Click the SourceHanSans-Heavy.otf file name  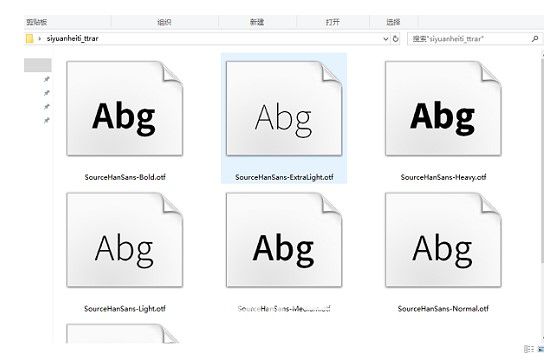tap(443, 177)
